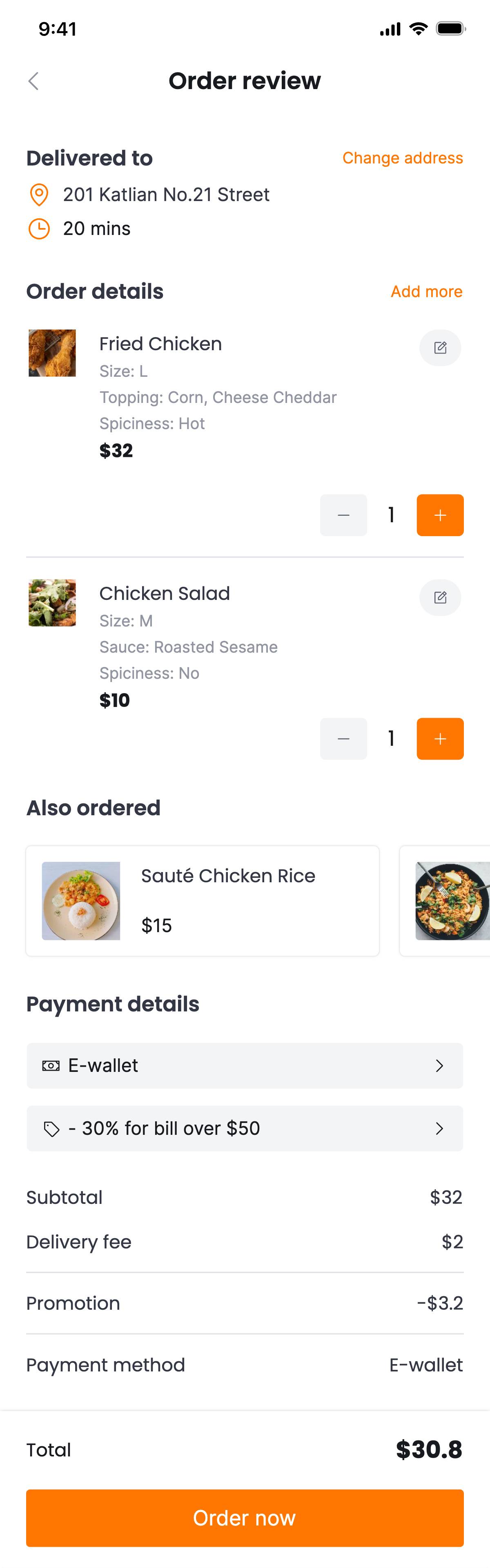The height and width of the screenshot is (1568, 490).
Task: Expand the E-wallet payment chevron
Action: 439,1065
